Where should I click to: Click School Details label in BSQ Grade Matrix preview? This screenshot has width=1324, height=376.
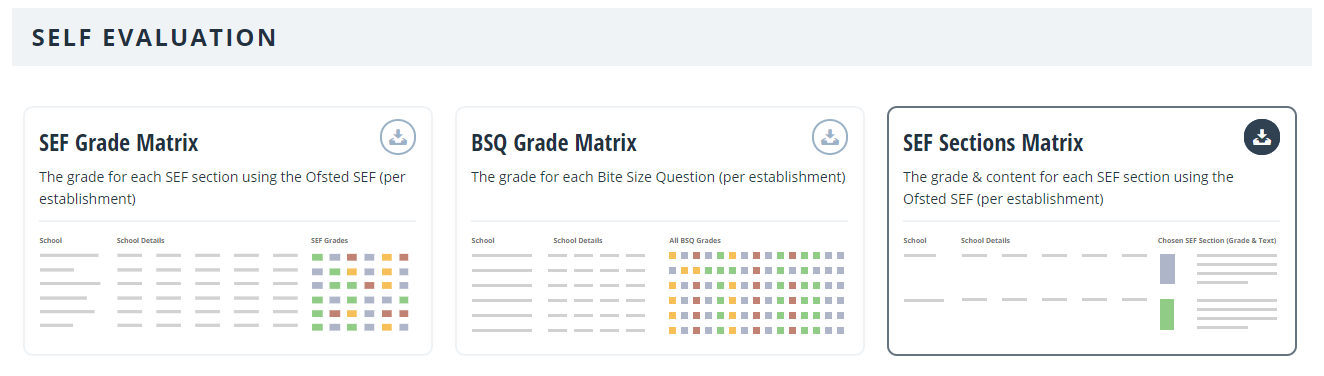[578, 240]
